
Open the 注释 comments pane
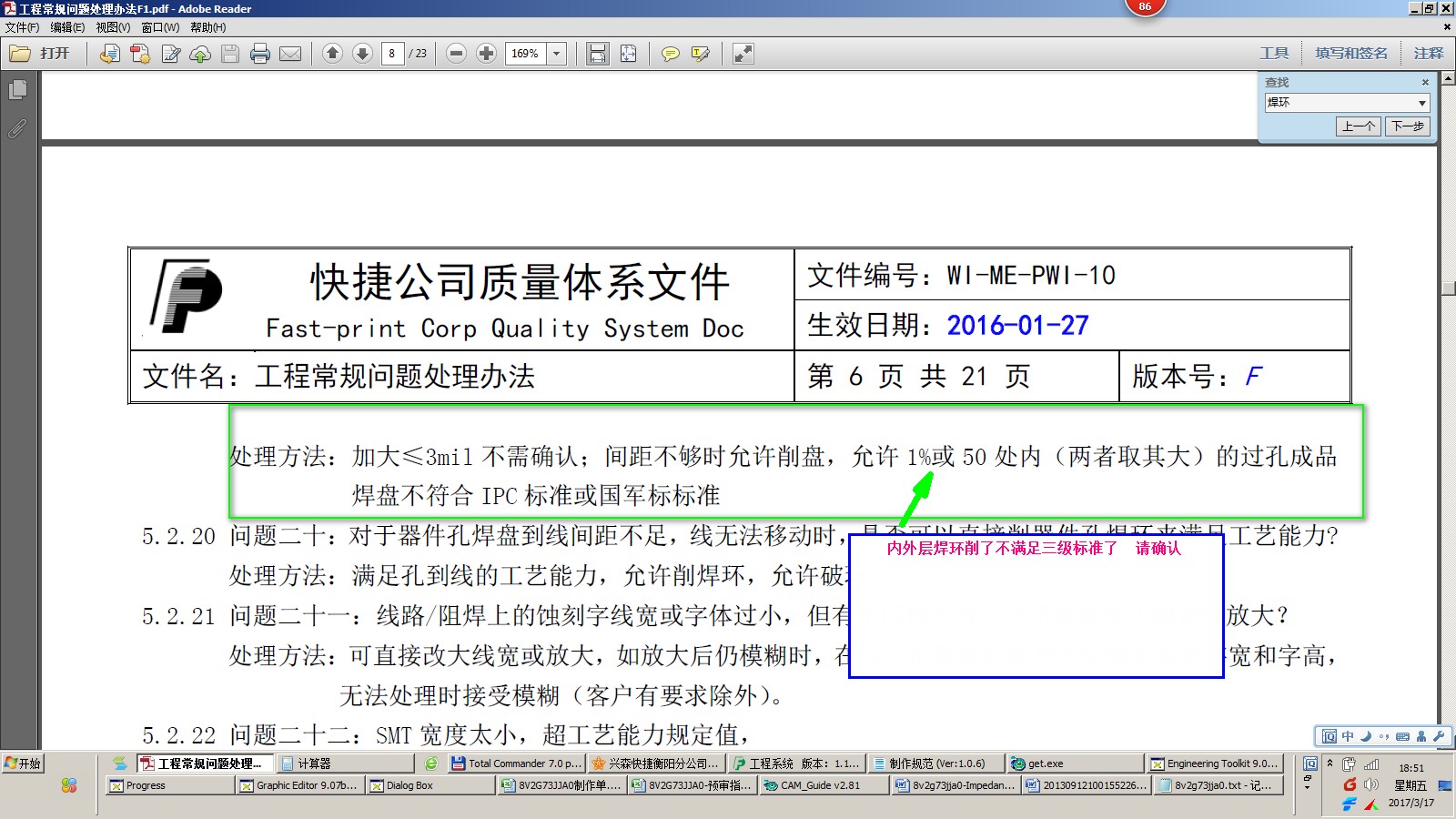1429,54
